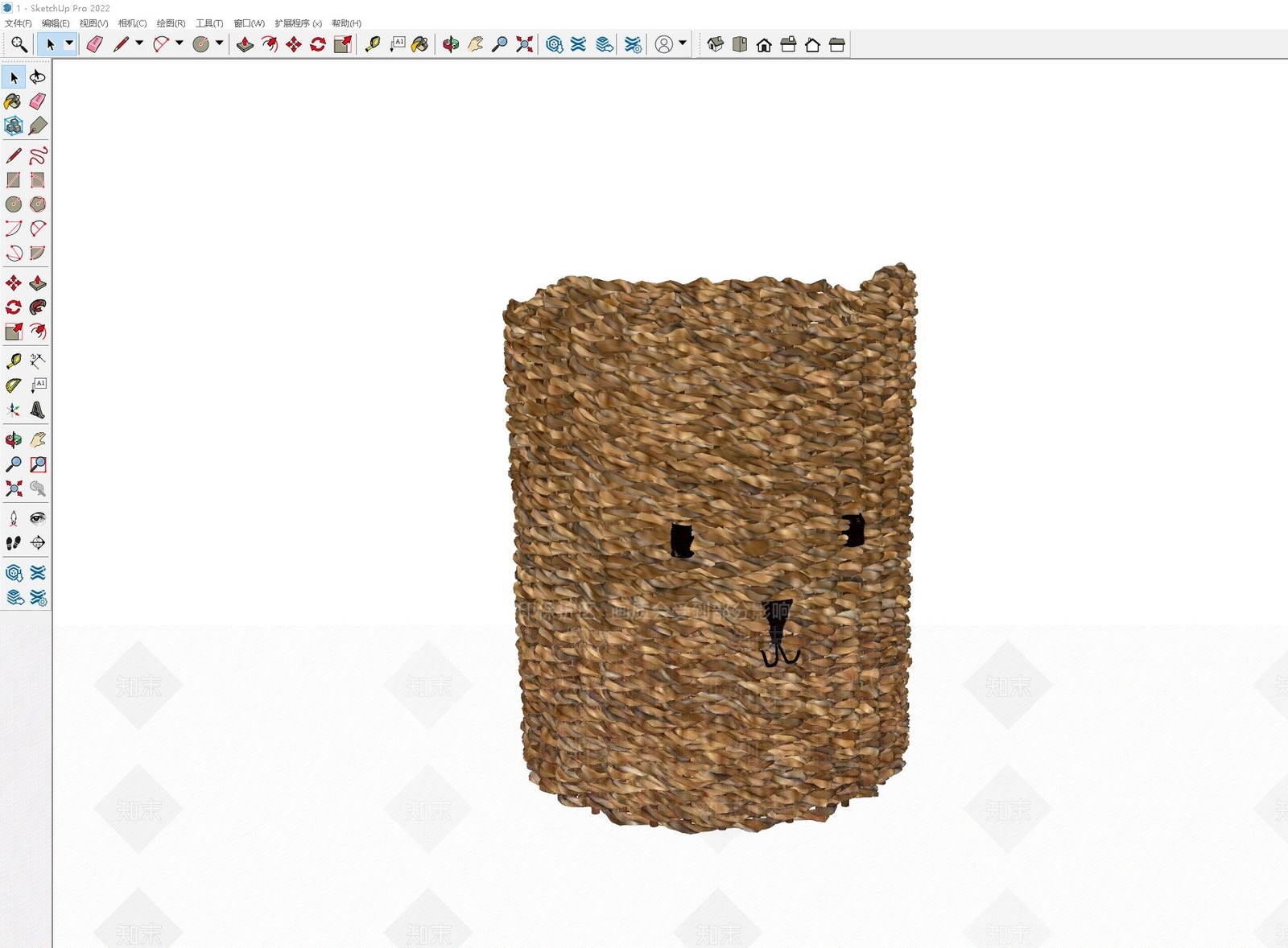Switch to Front view house icon
The width and height of the screenshot is (1288, 948).
764,44
